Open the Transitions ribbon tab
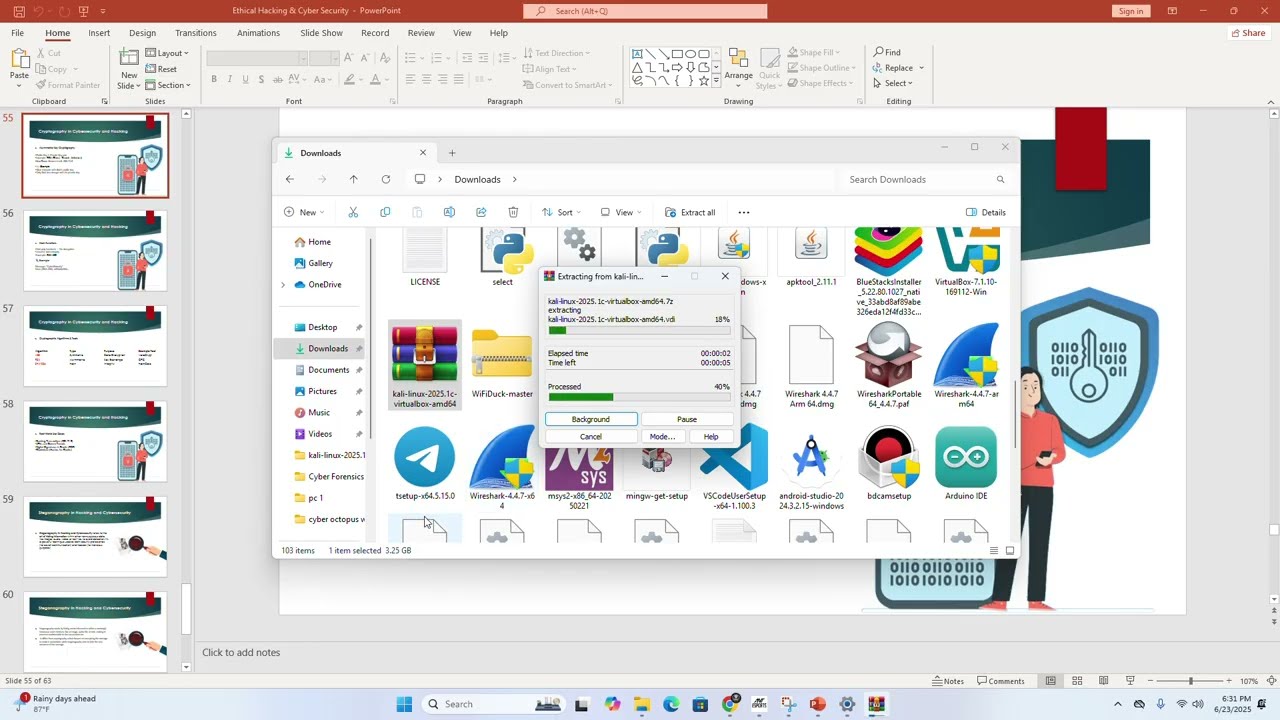1280x720 pixels. (x=195, y=33)
